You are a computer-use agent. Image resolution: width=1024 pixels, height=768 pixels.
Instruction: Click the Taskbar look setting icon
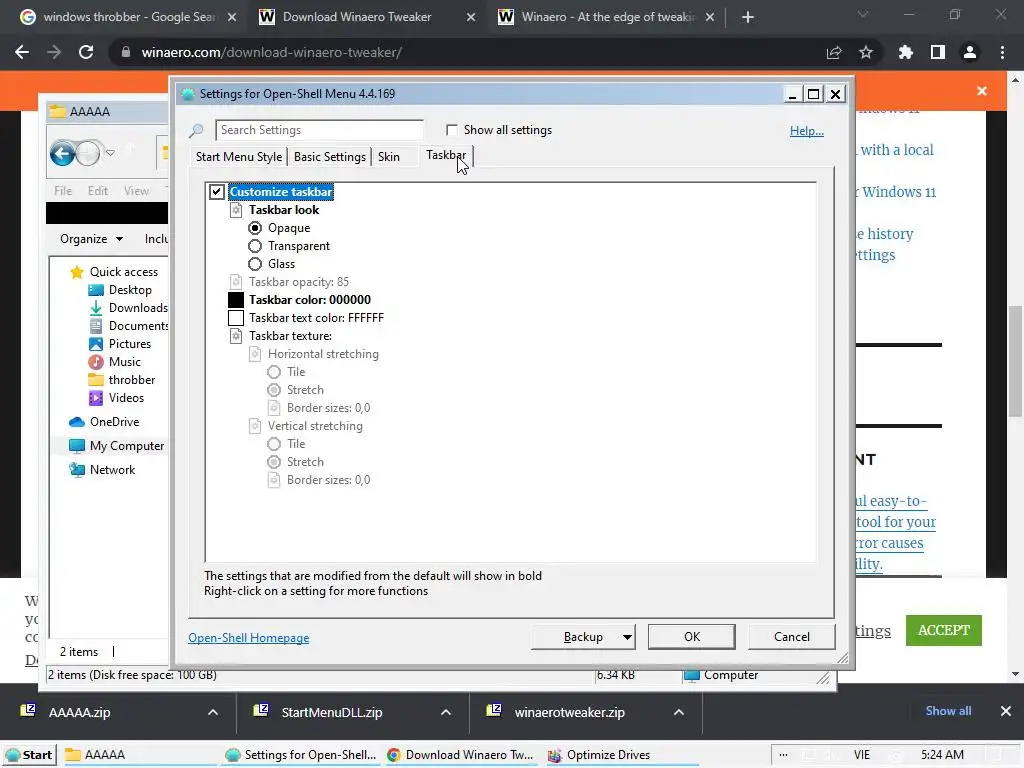(x=236, y=210)
